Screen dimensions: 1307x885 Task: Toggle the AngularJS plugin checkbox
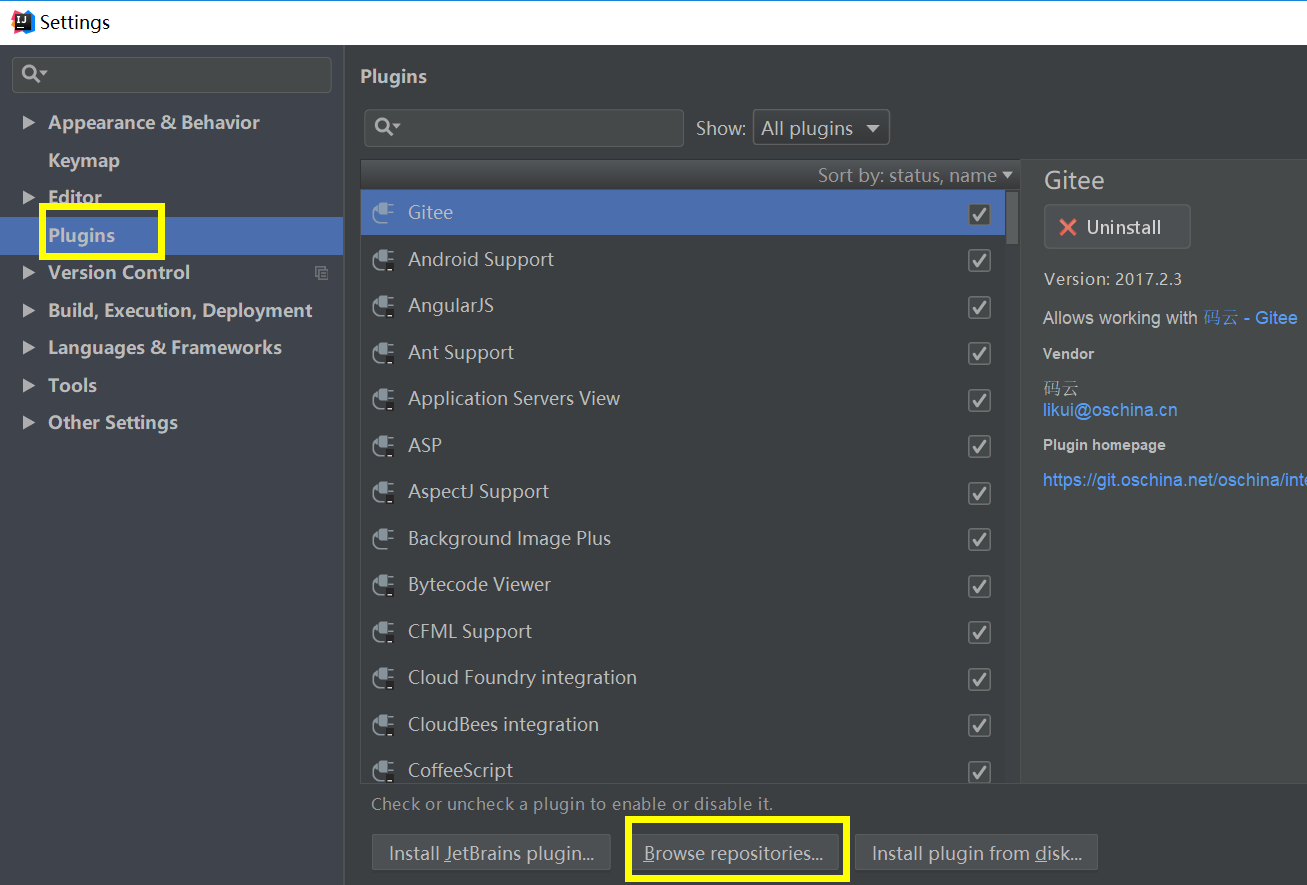point(980,307)
